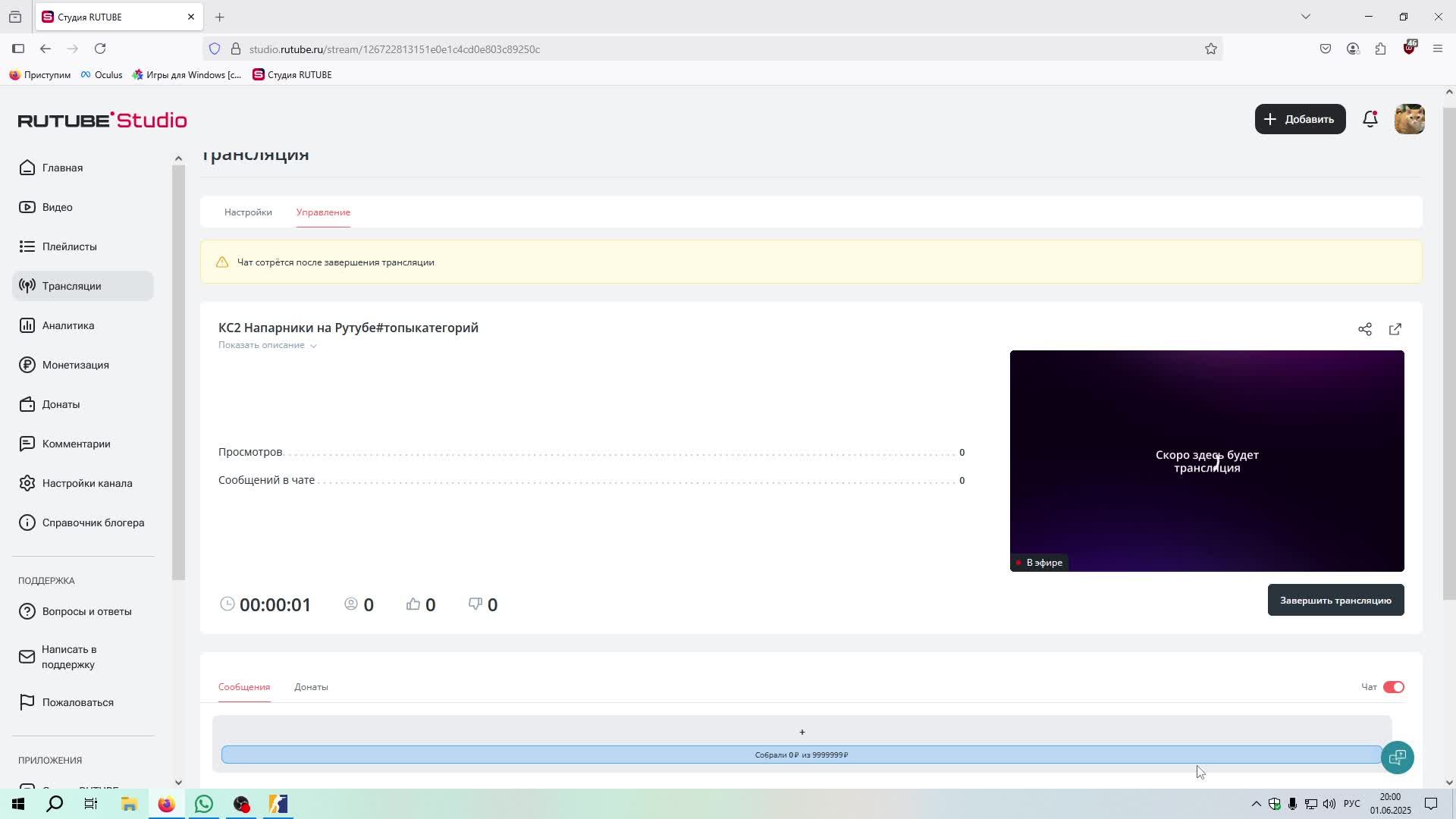Toggle the Чат switch off
Viewport: 1456px width, 819px height.
point(1394,687)
